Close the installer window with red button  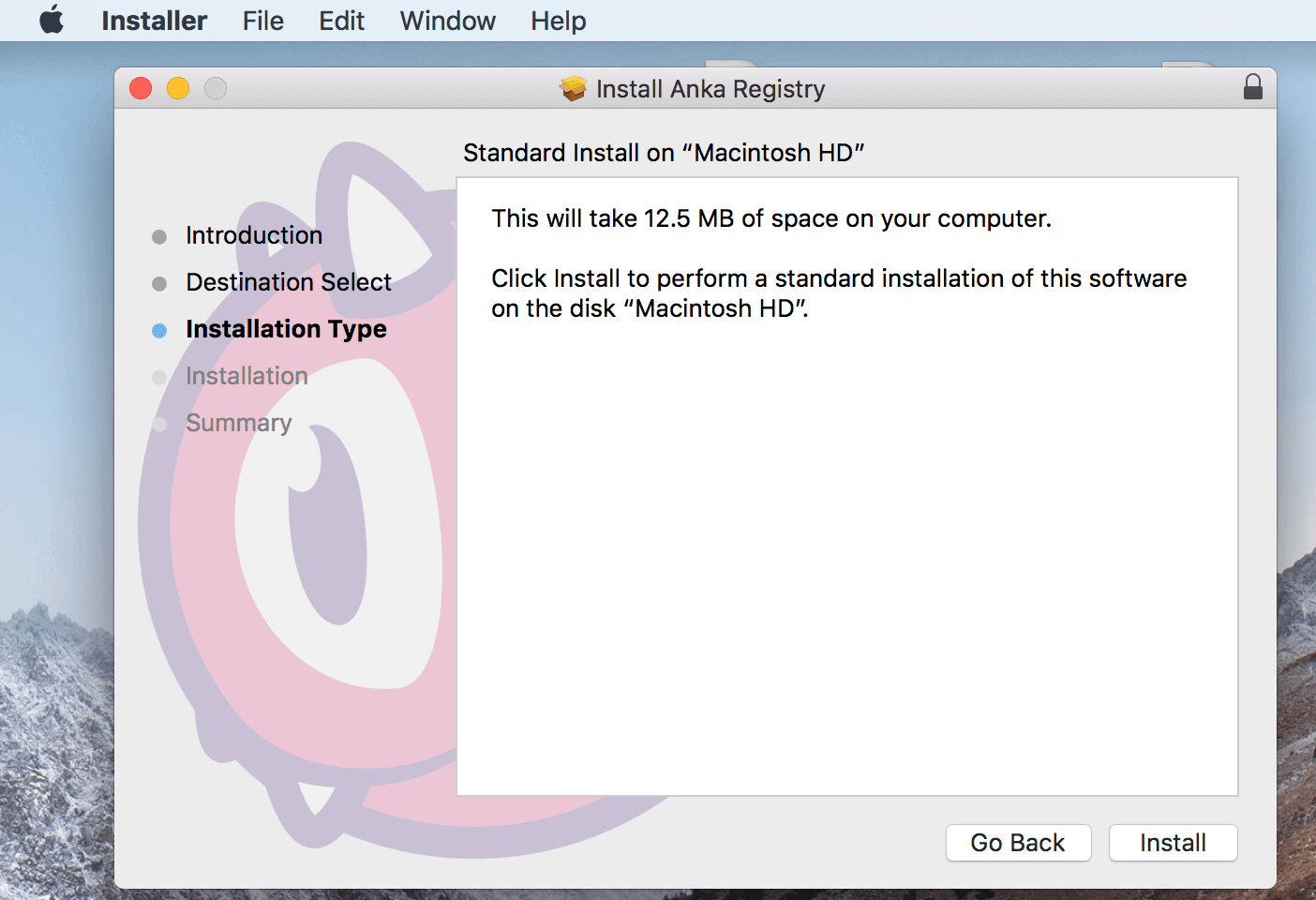[141, 88]
